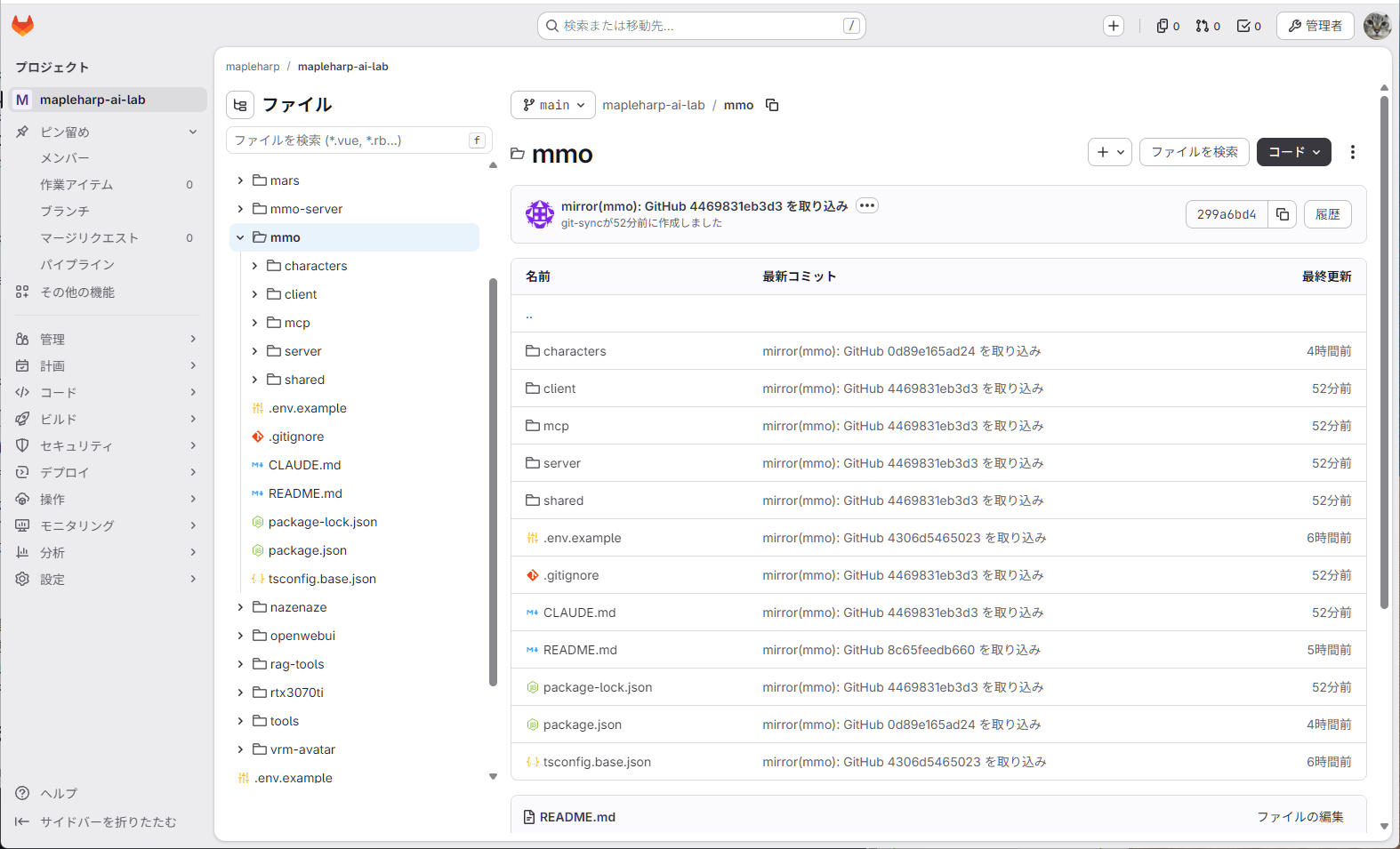Open git-sync author avatar
This screenshot has width=1400, height=849.
click(x=540, y=214)
